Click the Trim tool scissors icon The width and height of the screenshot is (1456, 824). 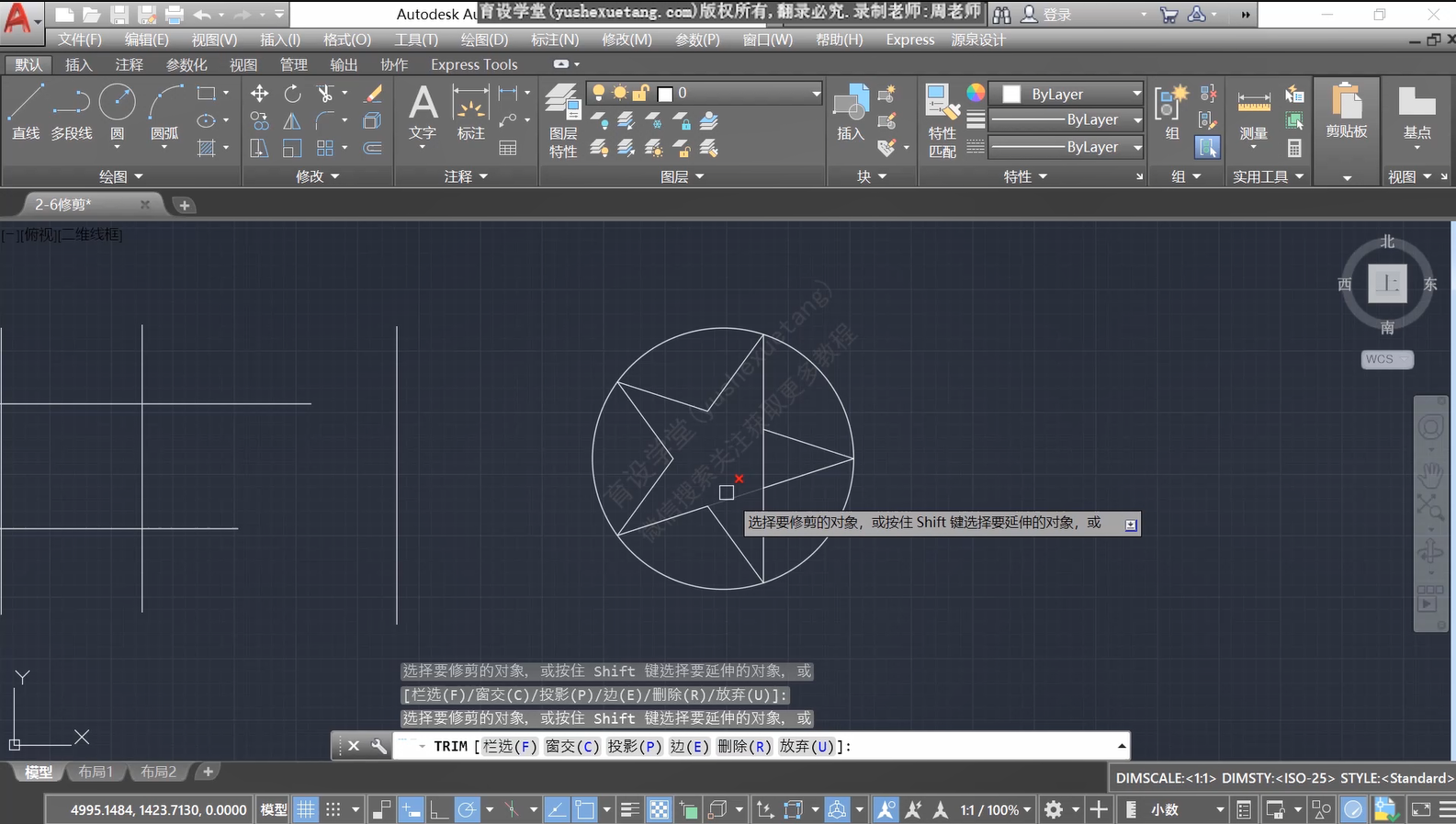pos(325,94)
